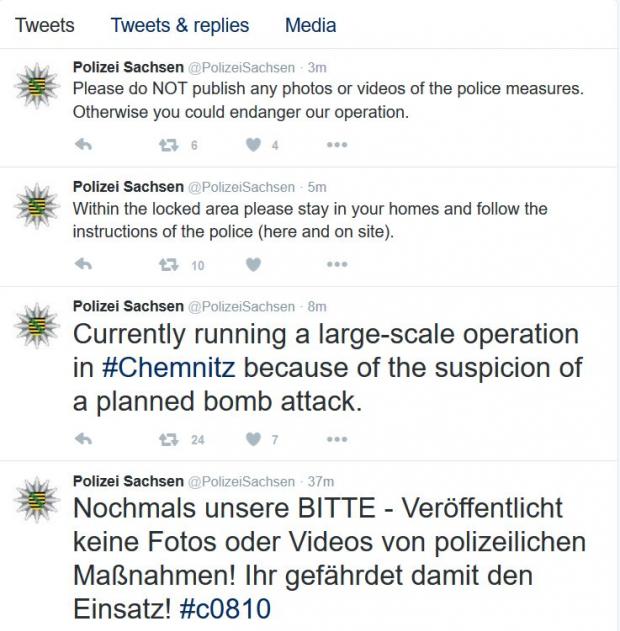The width and height of the screenshot is (620, 631).
Task: Open the 8m timestamp permalink
Action: (x=317, y=306)
